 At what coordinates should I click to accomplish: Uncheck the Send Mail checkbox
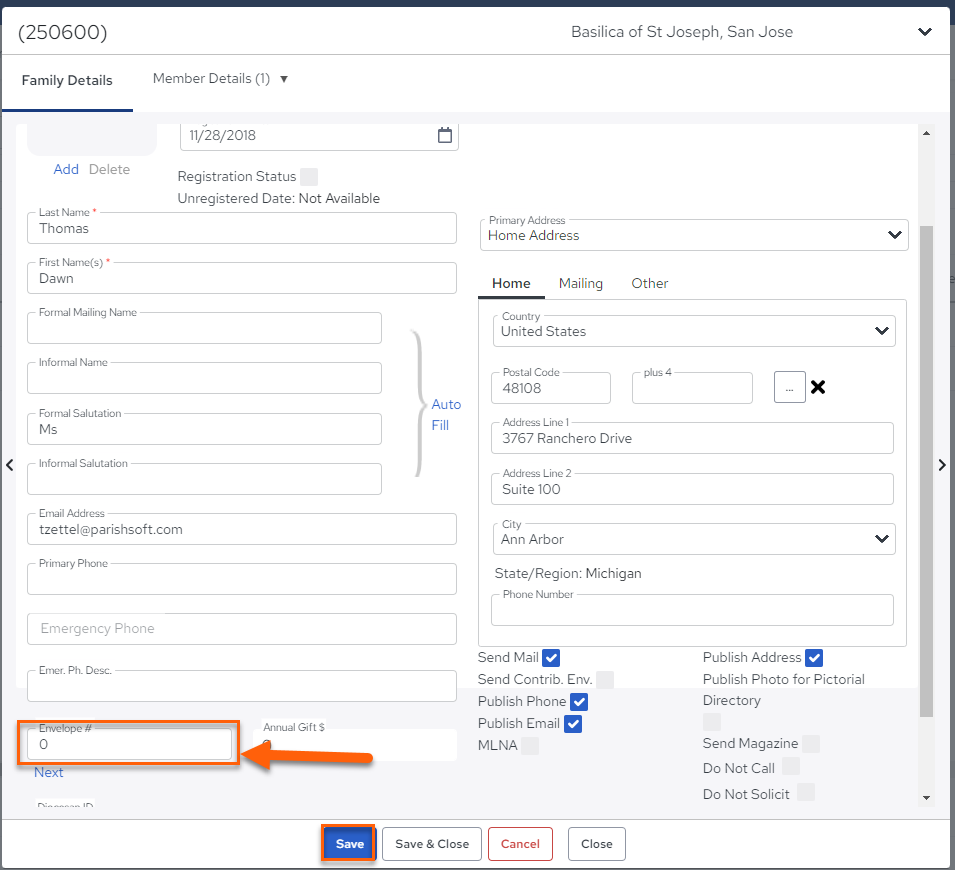click(x=551, y=658)
